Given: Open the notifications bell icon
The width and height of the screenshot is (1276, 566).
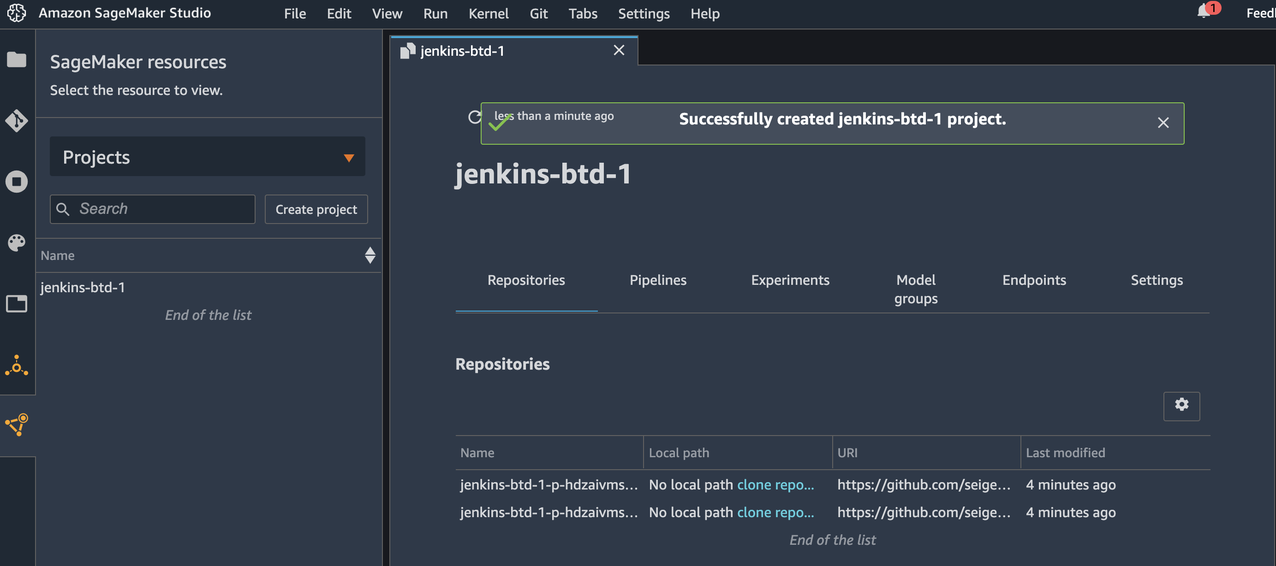Looking at the screenshot, I should click(1204, 12).
